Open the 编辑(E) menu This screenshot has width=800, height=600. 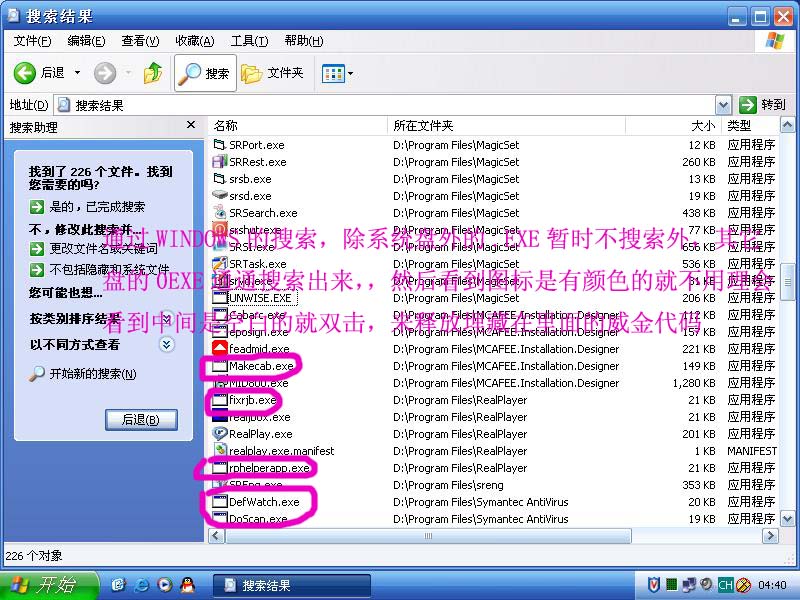[86, 41]
